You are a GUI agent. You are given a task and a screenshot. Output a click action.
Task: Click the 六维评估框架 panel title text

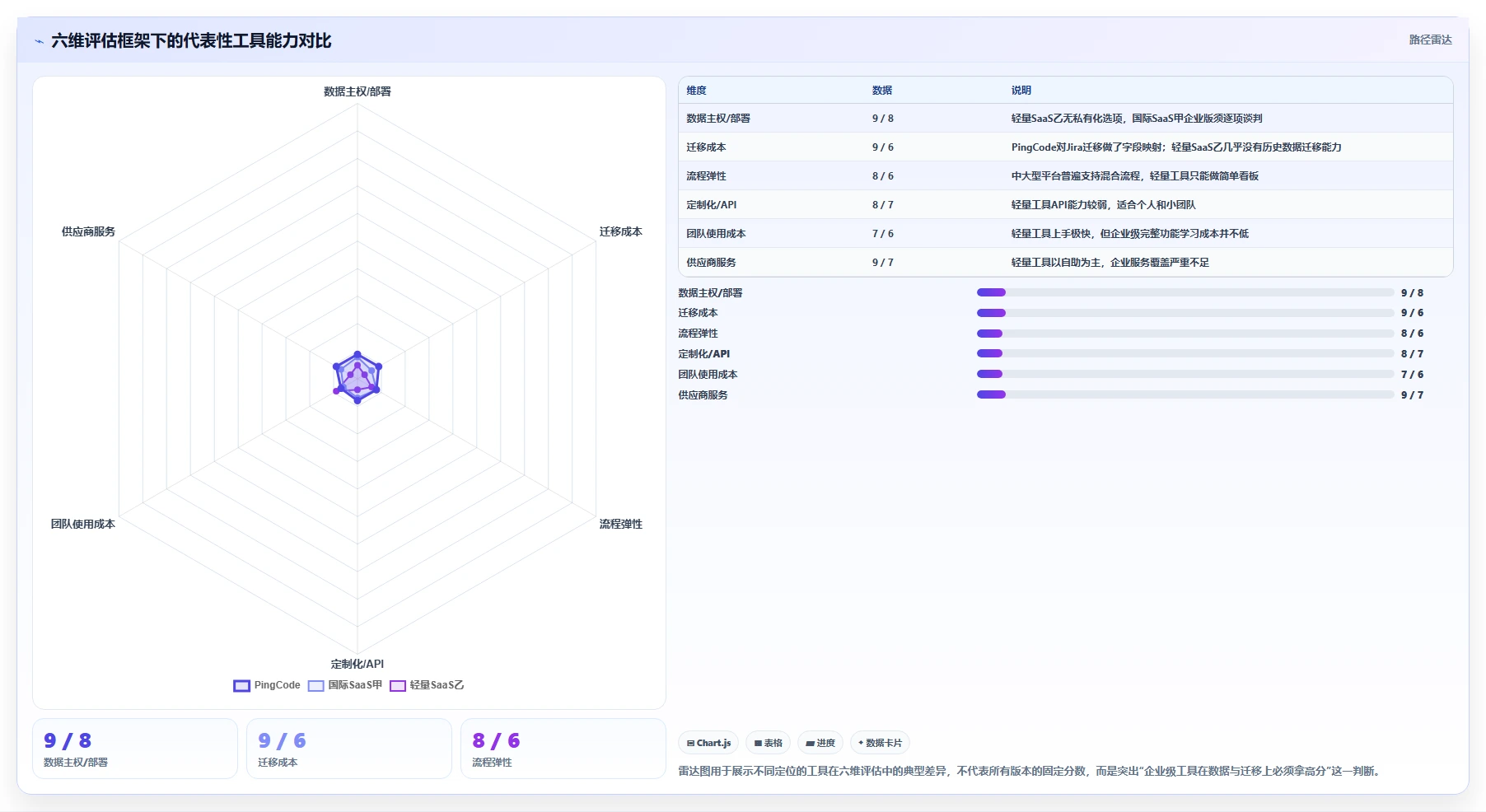pyautogui.click(x=191, y=40)
